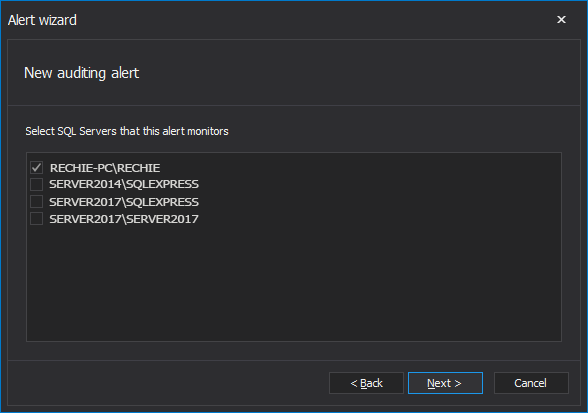Screen dimensions: 588x413
Task: Highlight the SERVER2017\SQLEXPRESS list entry
Action: (x=124, y=202)
